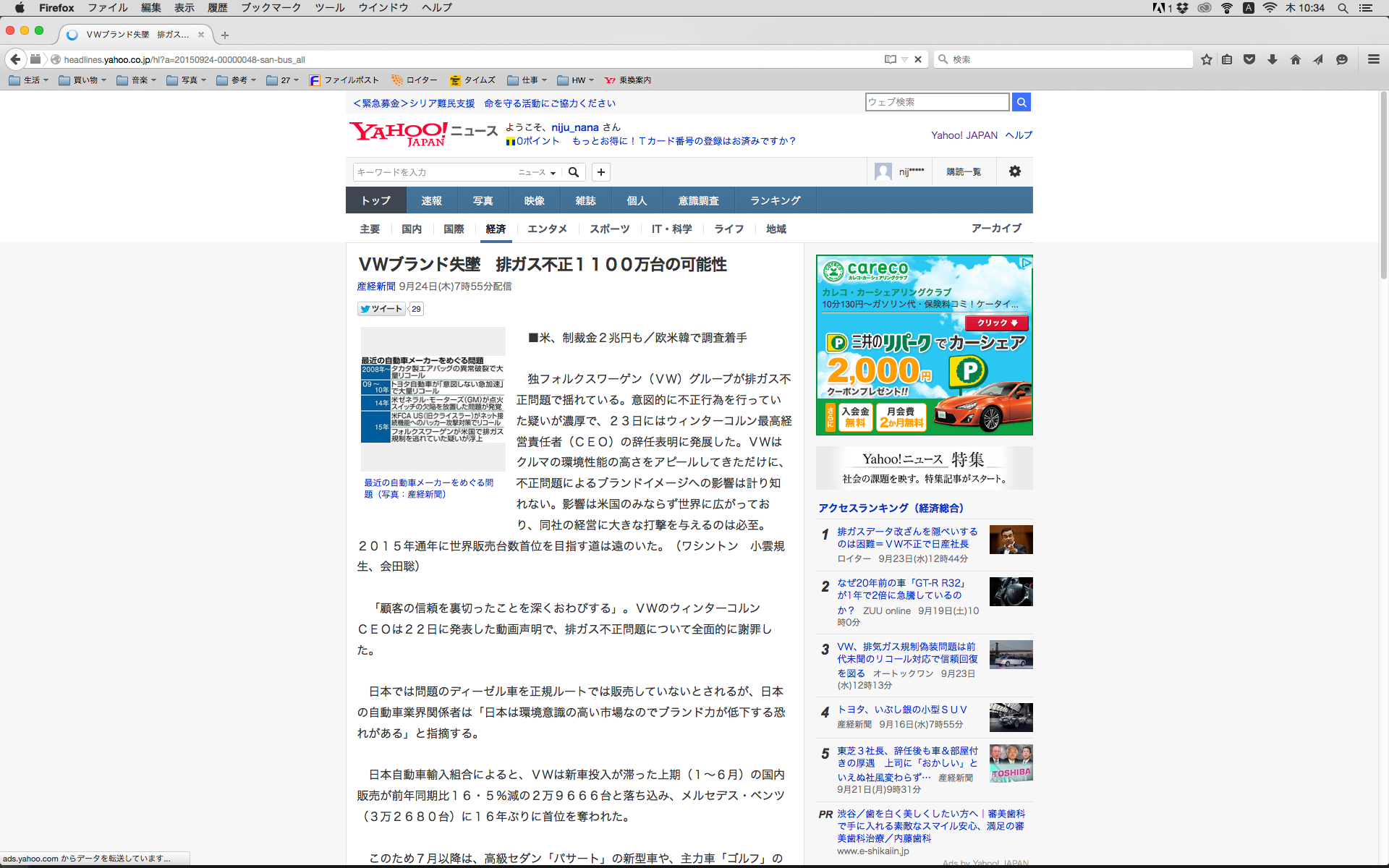Viewport: 1389px width, 868px height.
Task: Click the Reader View book icon
Action: 890,59
